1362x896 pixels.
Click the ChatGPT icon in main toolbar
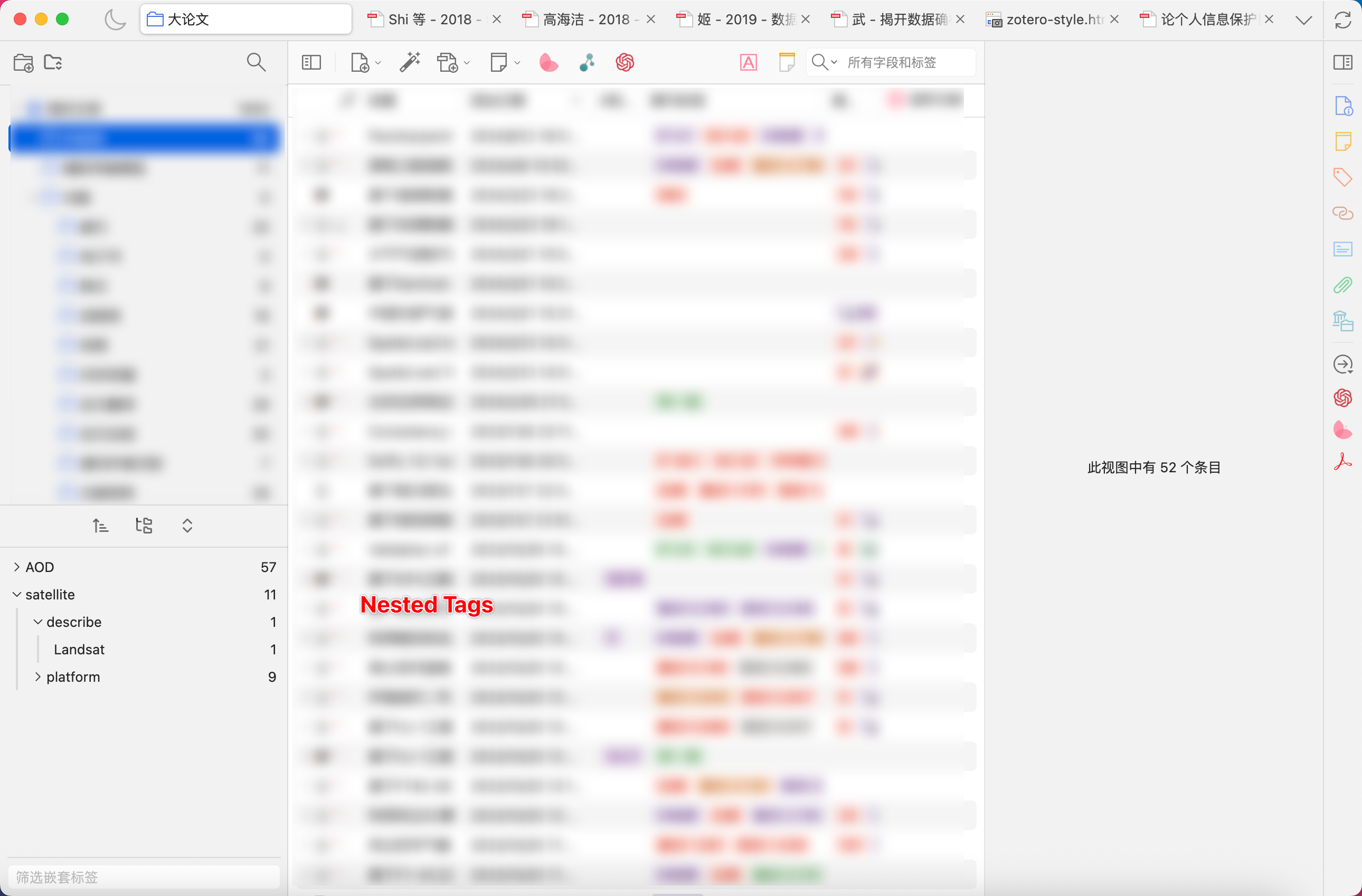point(625,62)
